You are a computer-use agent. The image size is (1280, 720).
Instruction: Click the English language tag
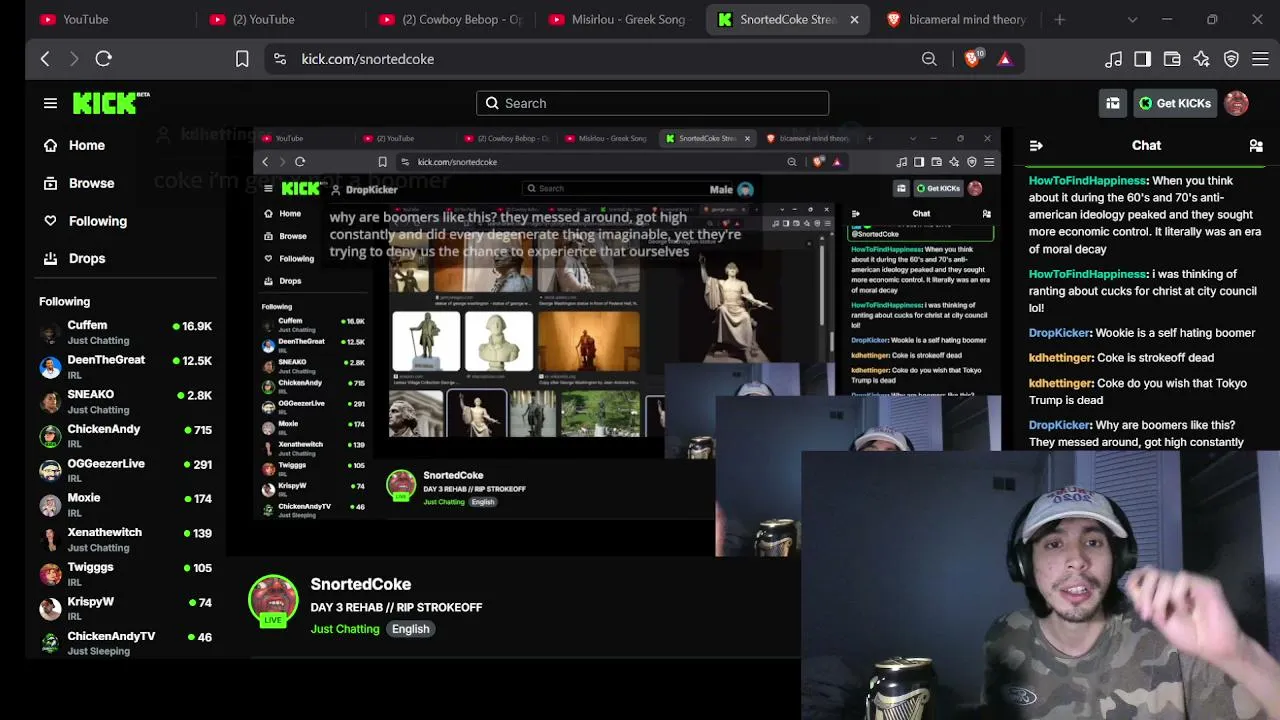pos(410,629)
